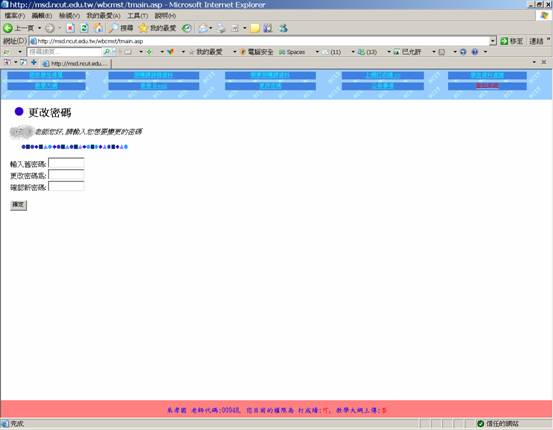Viewport: 553px width, 430px height.
Task: Expand the Back button history dropdown
Action: [40, 28]
